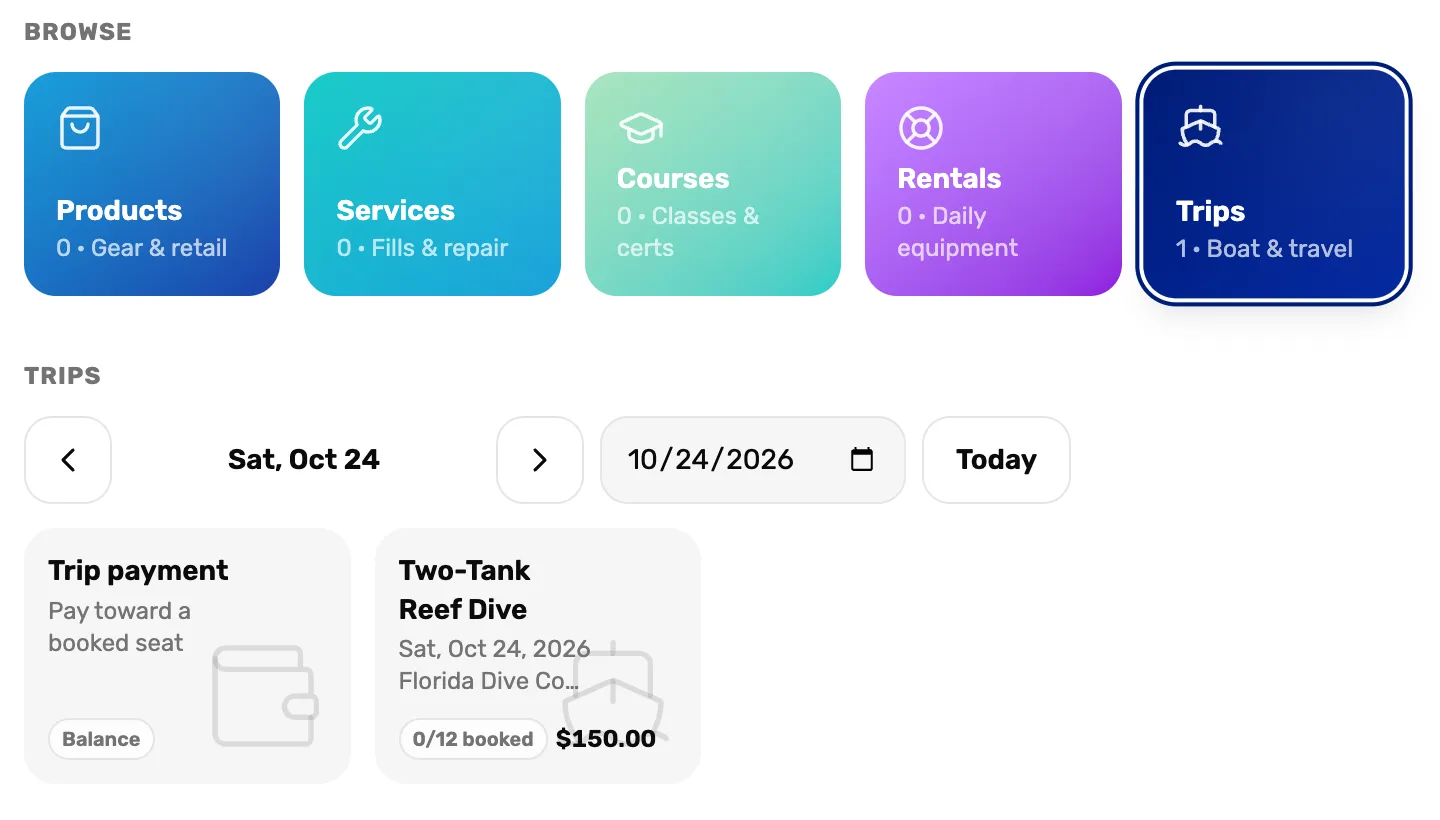The height and width of the screenshot is (820, 1440).
Task: Switch to the Services category tile
Action: pos(432,184)
